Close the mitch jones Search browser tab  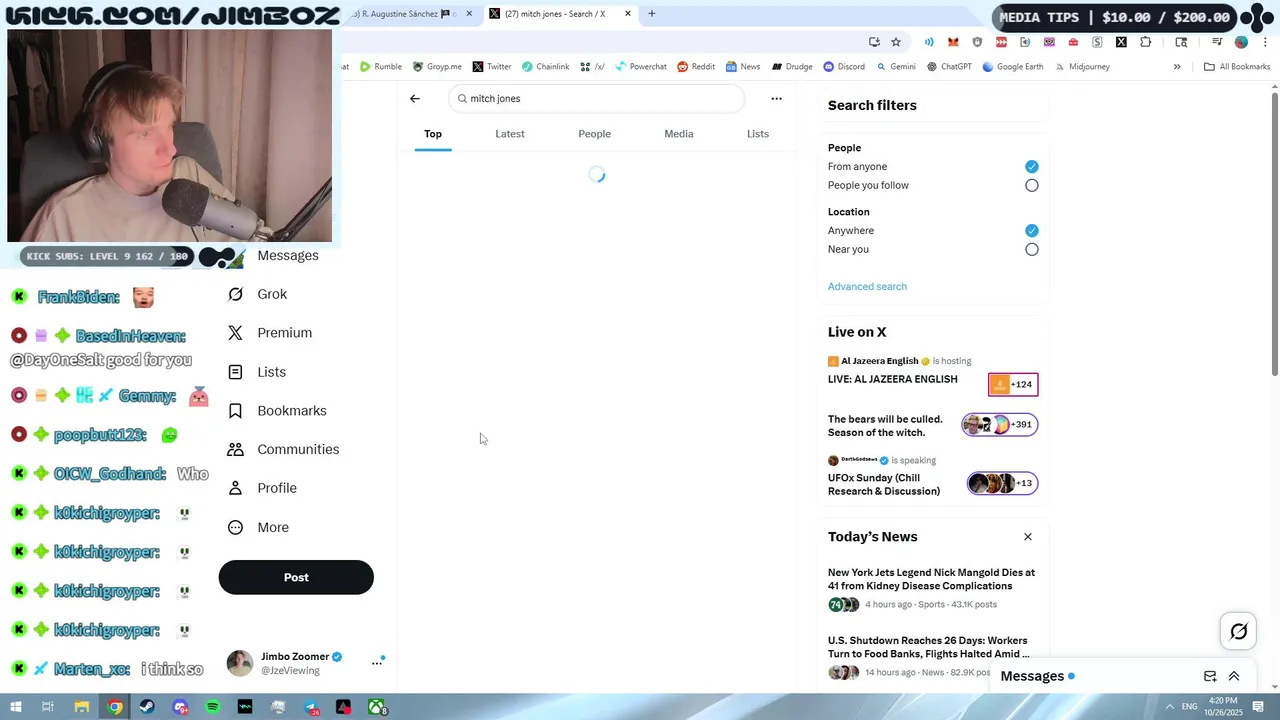pyautogui.click(x=628, y=14)
